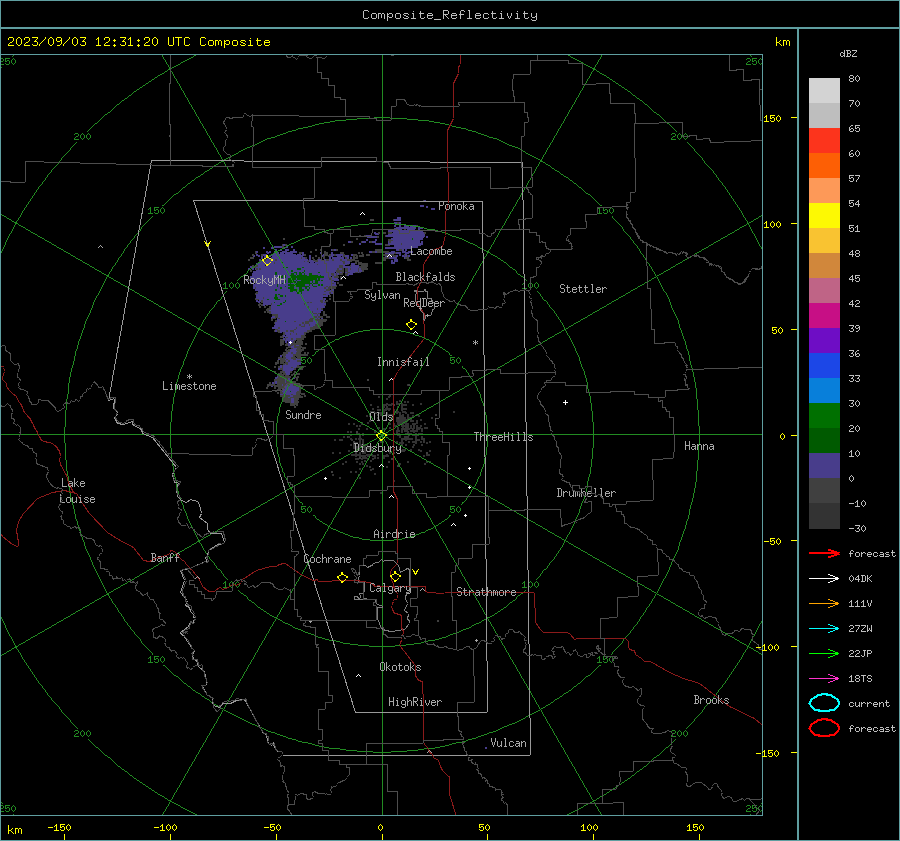
Task: Click the purple echo patch near Lacombe
Action: [405, 238]
